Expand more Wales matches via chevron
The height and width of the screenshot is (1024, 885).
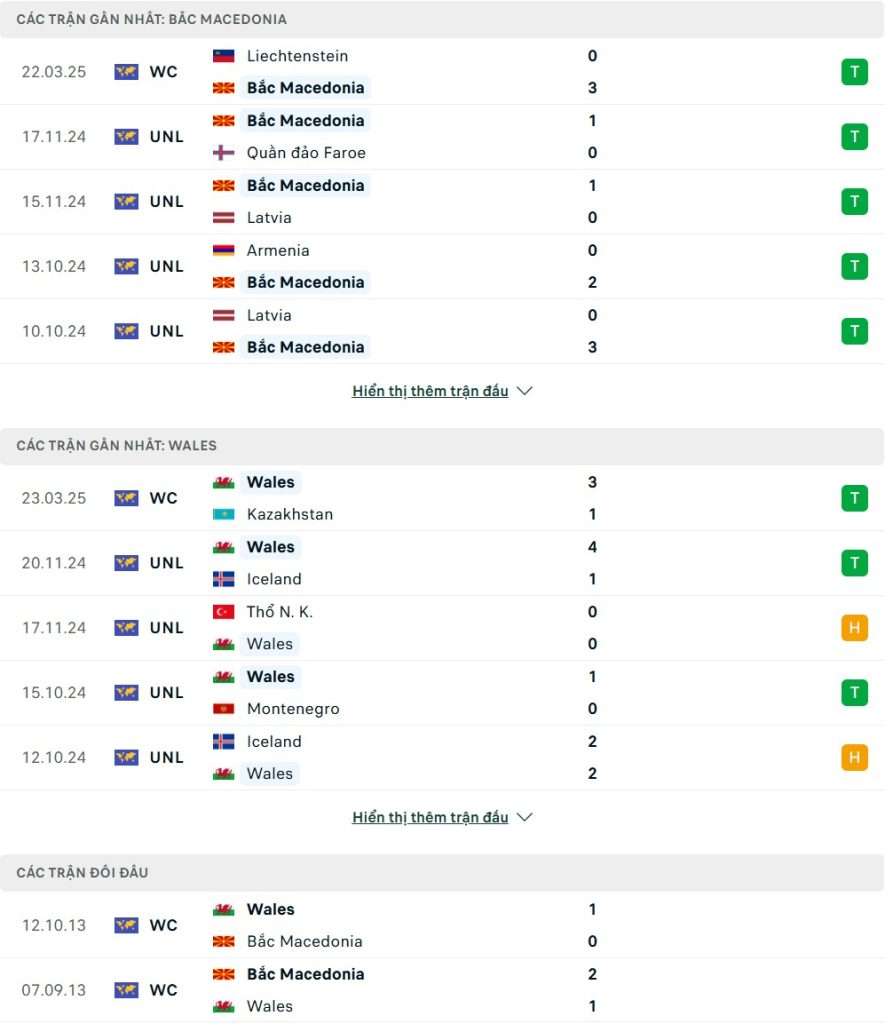tap(524, 818)
